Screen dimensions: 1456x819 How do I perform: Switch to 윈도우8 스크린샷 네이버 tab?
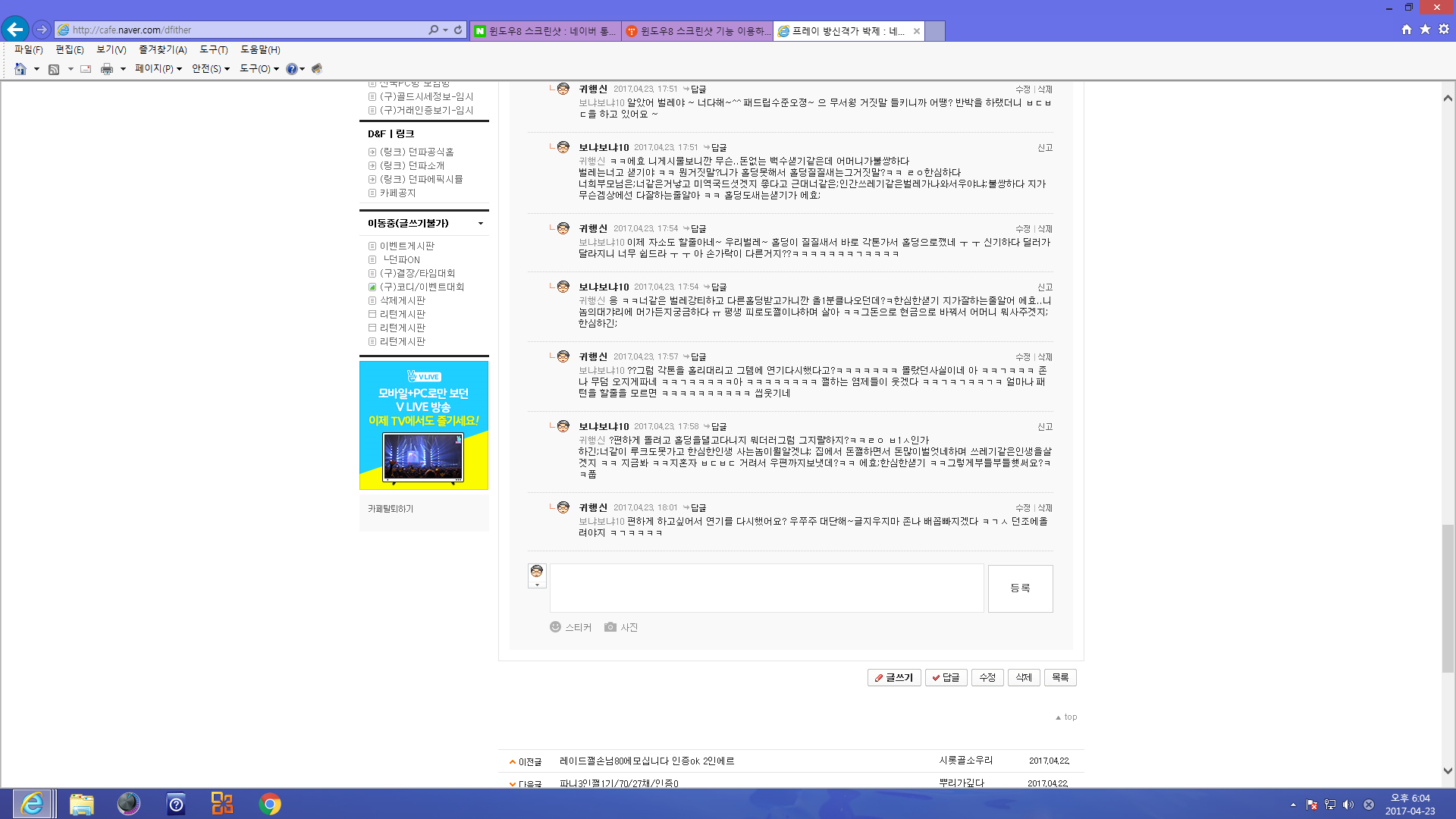coord(545,31)
